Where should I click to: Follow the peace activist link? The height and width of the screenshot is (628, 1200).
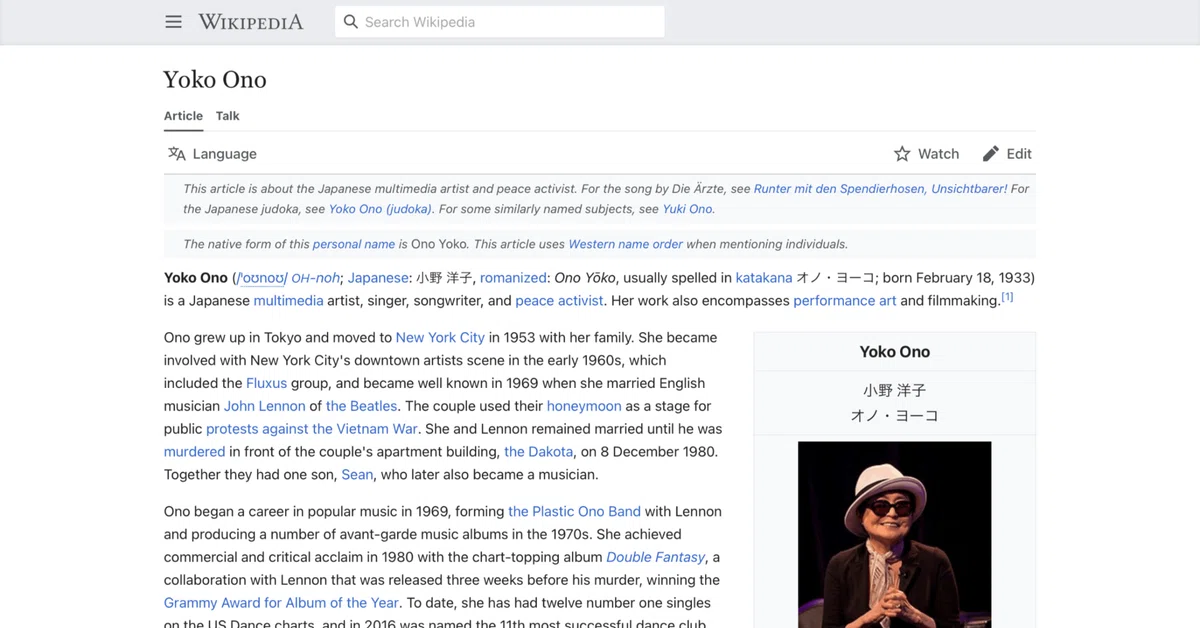point(560,301)
